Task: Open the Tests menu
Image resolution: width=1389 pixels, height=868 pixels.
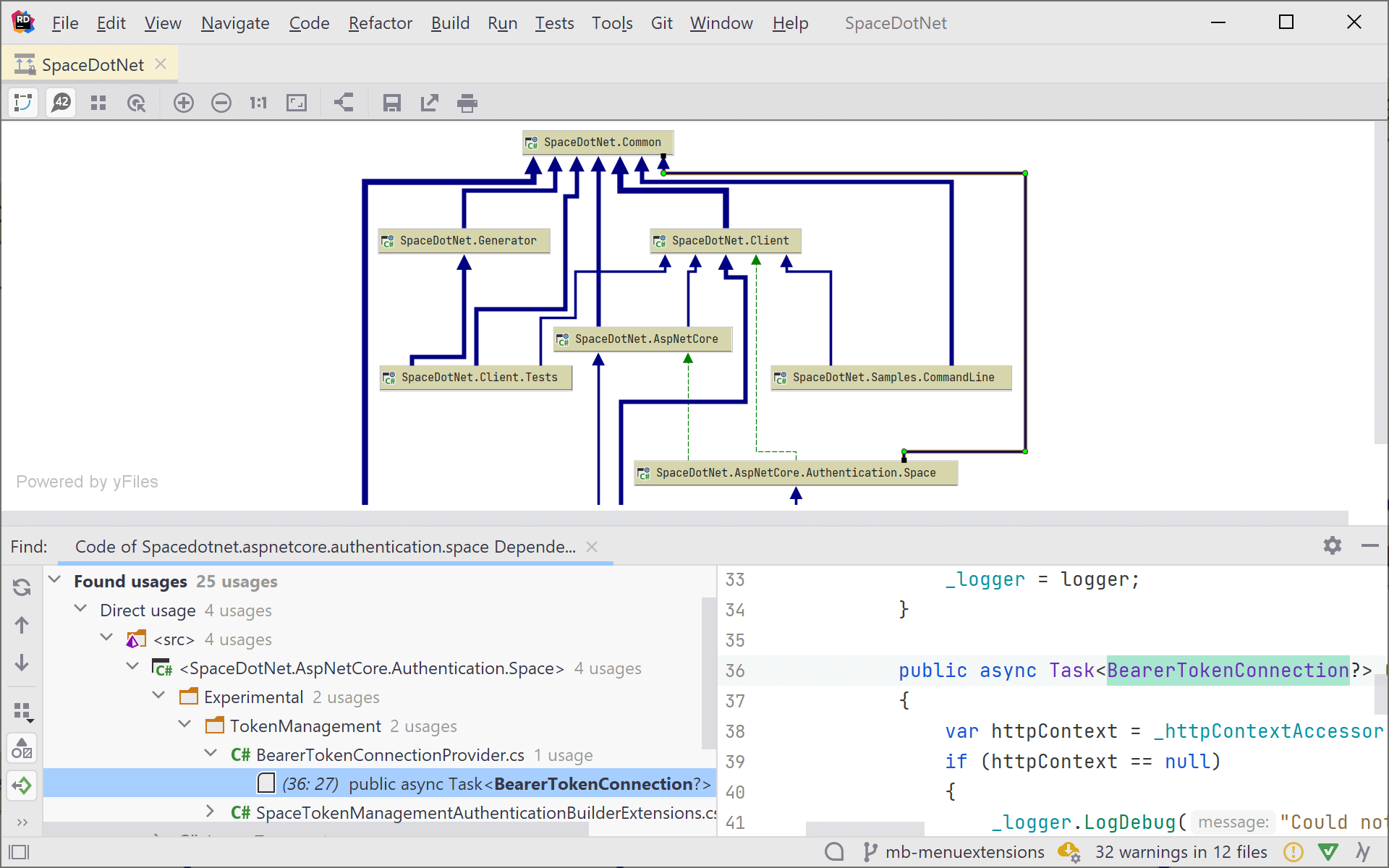Action: tap(554, 23)
